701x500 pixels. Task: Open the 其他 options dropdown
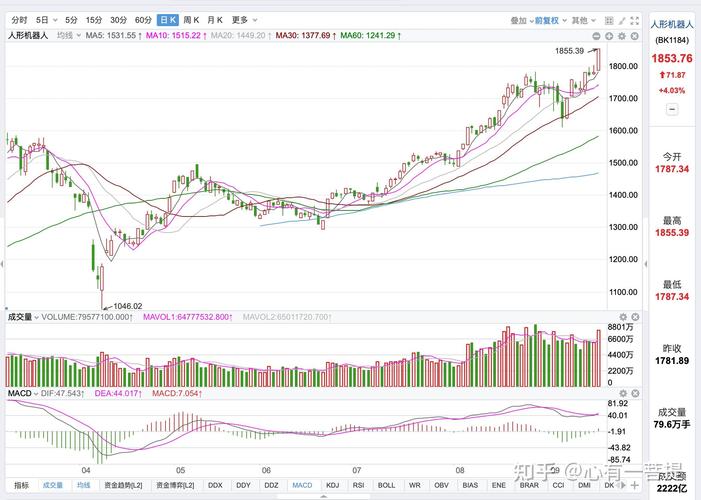pyautogui.click(x=582, y=19)
